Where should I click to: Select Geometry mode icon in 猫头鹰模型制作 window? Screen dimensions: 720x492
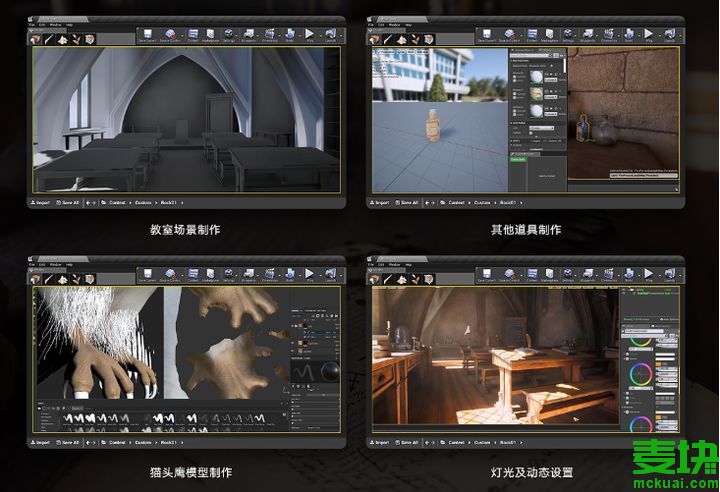(90, 279)
